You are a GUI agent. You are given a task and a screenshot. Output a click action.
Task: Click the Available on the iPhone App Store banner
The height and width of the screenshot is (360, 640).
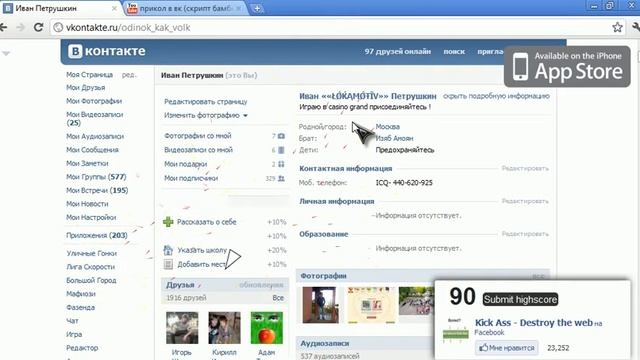[567, 66]
